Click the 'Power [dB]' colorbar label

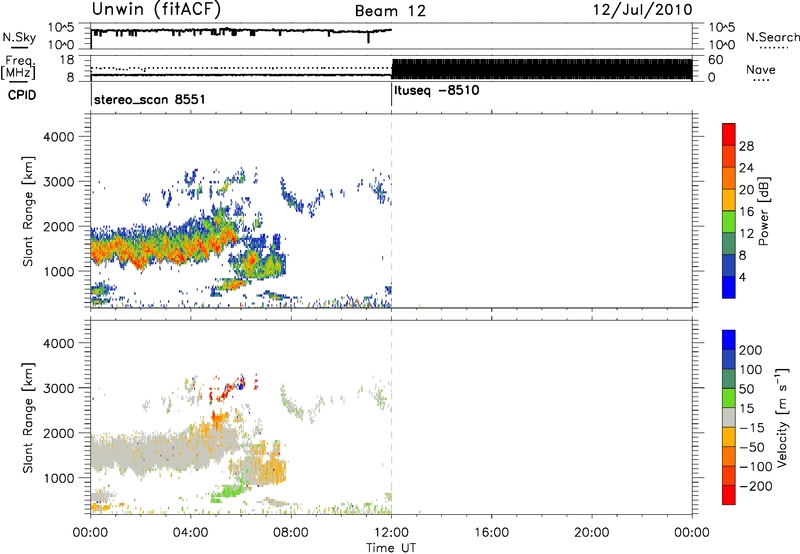pos(763,211)
